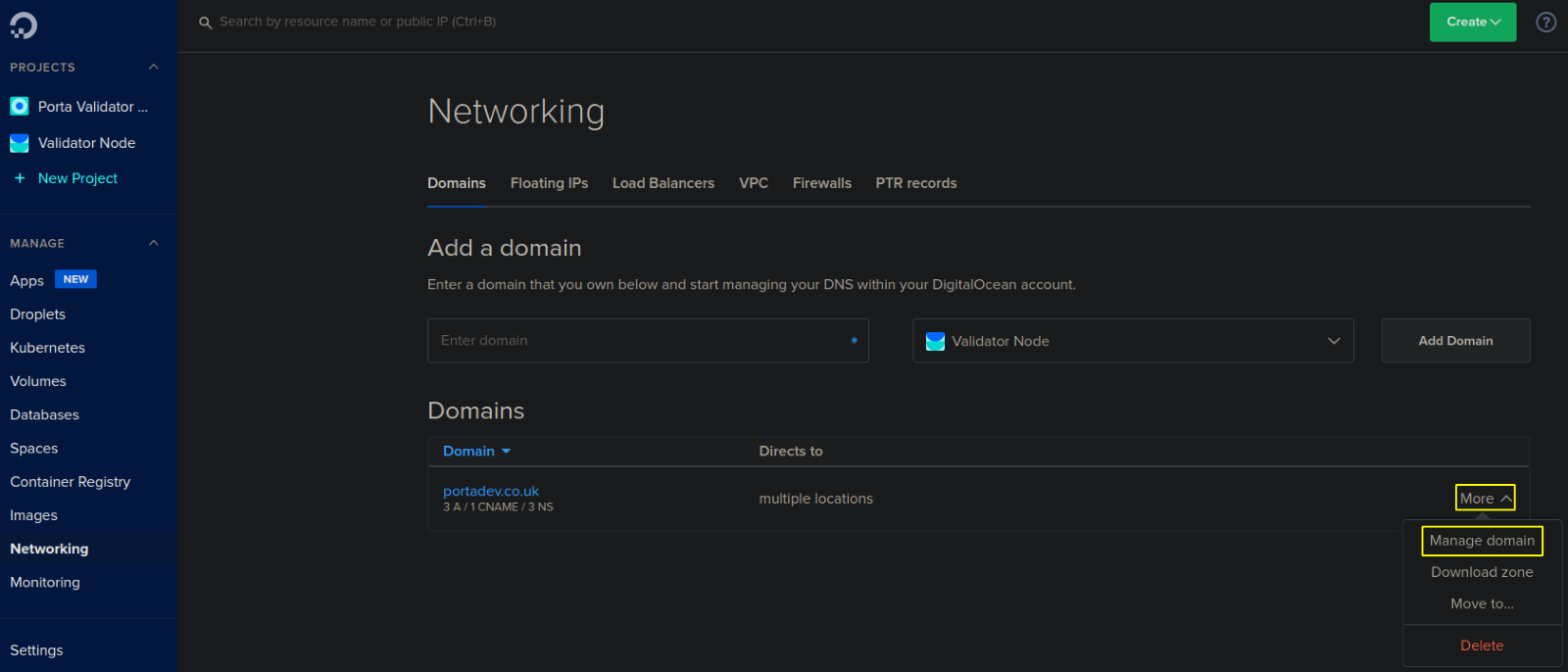
Task: Click the "multiple locations" cell
Action: coord(815,499)
